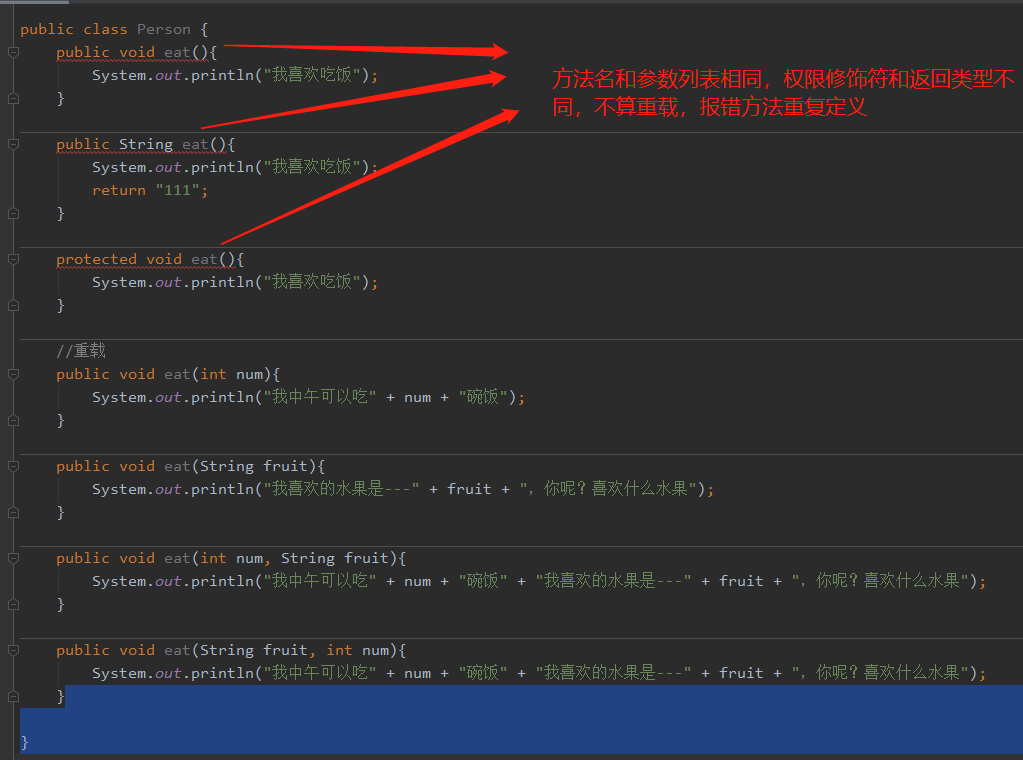Screen dimensions: 1023x760
Task: Click end fold marker of public String eat()
Action: click(x=13, y=213)
